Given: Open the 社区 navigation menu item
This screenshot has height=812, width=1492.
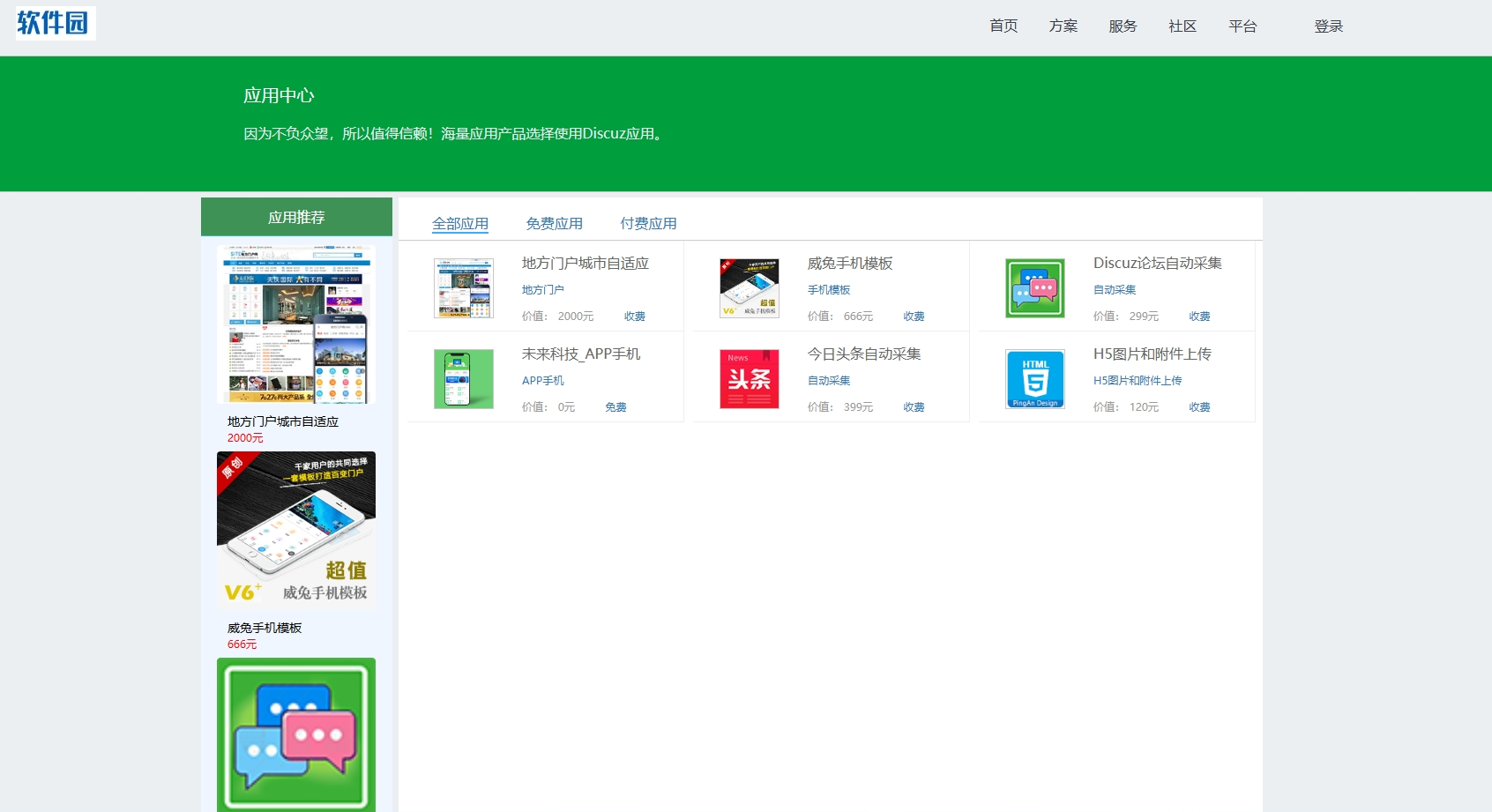Looking at the screenshot, I should [1182, 26].
